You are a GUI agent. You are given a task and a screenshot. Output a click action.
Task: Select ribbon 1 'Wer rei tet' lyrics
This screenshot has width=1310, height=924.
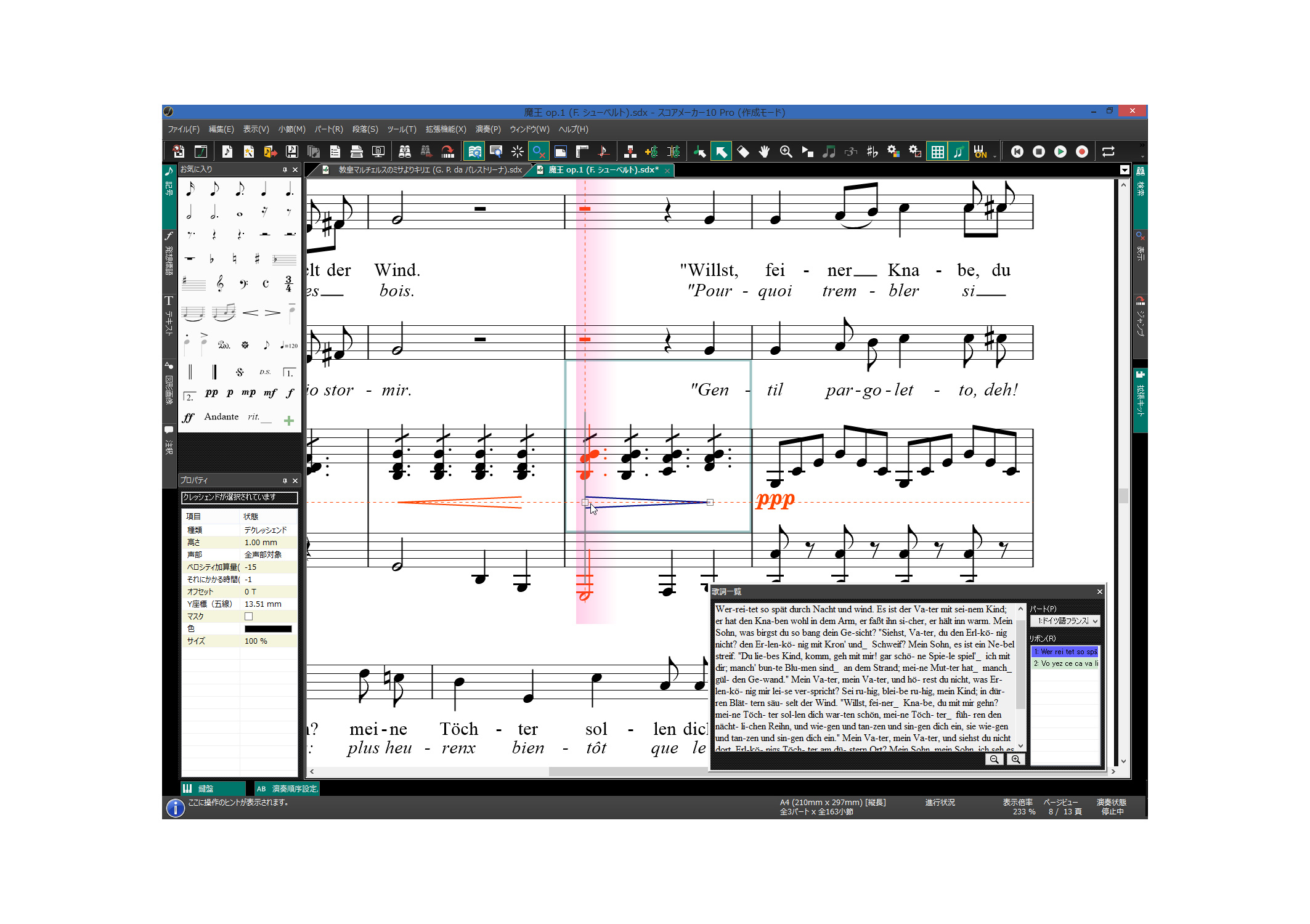[1065, 651]
